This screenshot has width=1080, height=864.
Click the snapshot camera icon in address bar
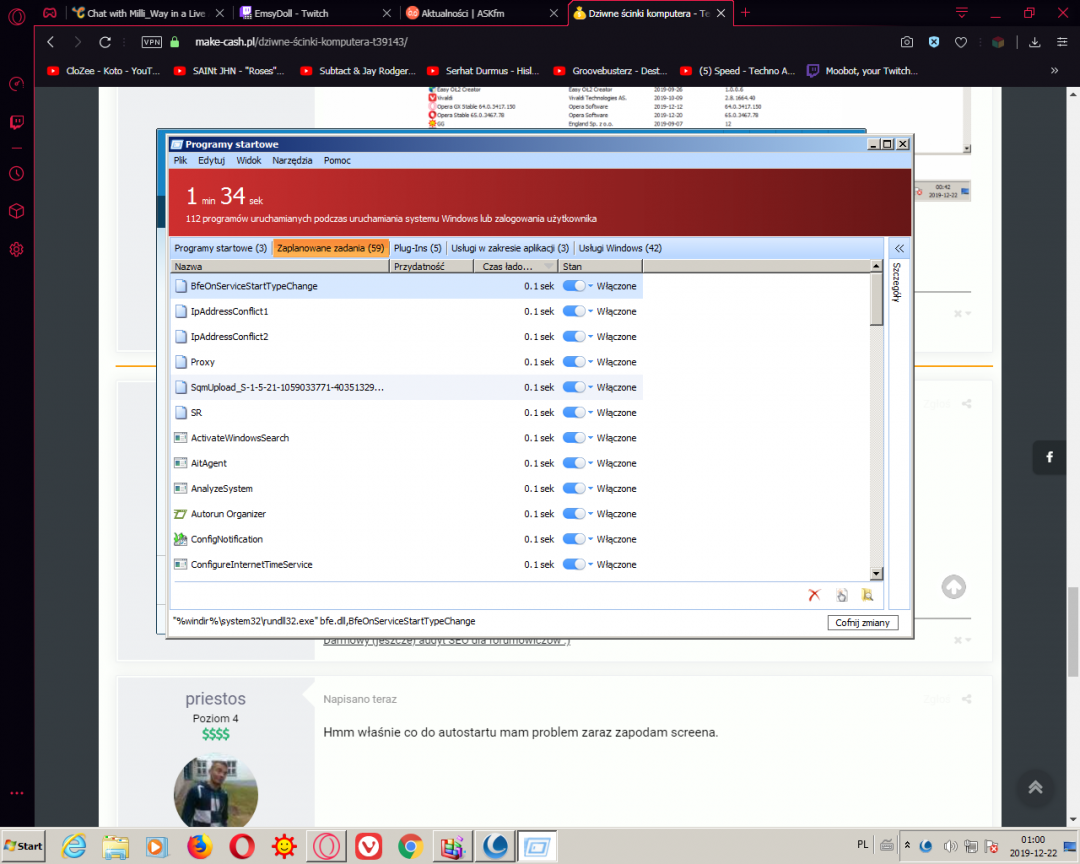point(906,42)
